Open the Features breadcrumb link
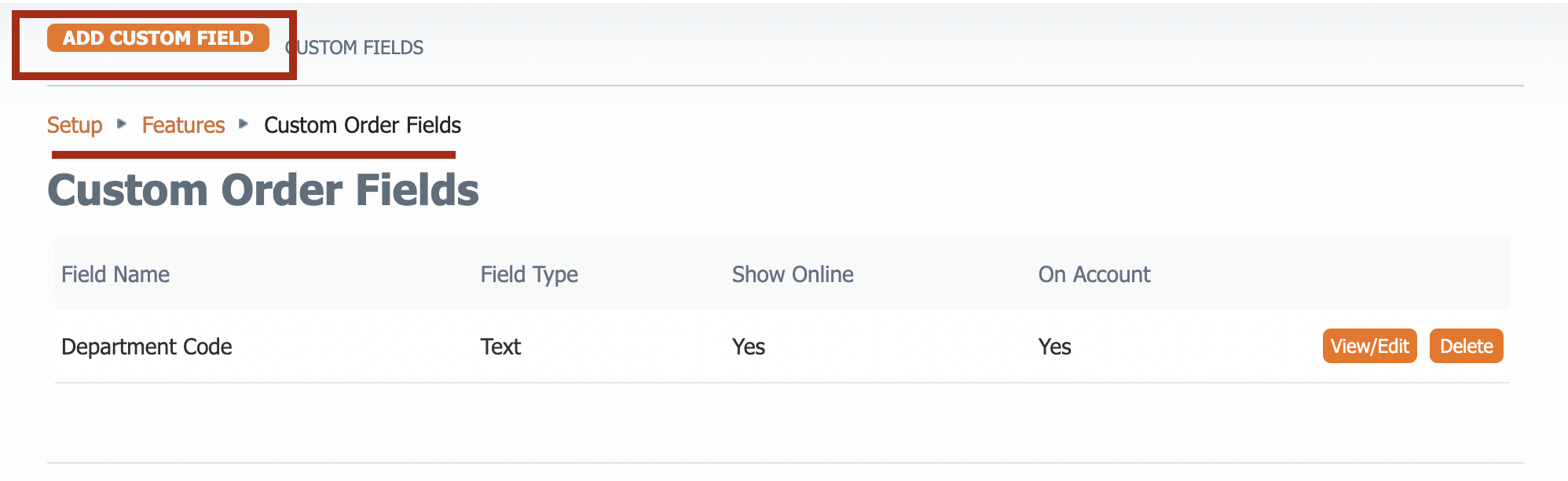 (x=183, y=125)
